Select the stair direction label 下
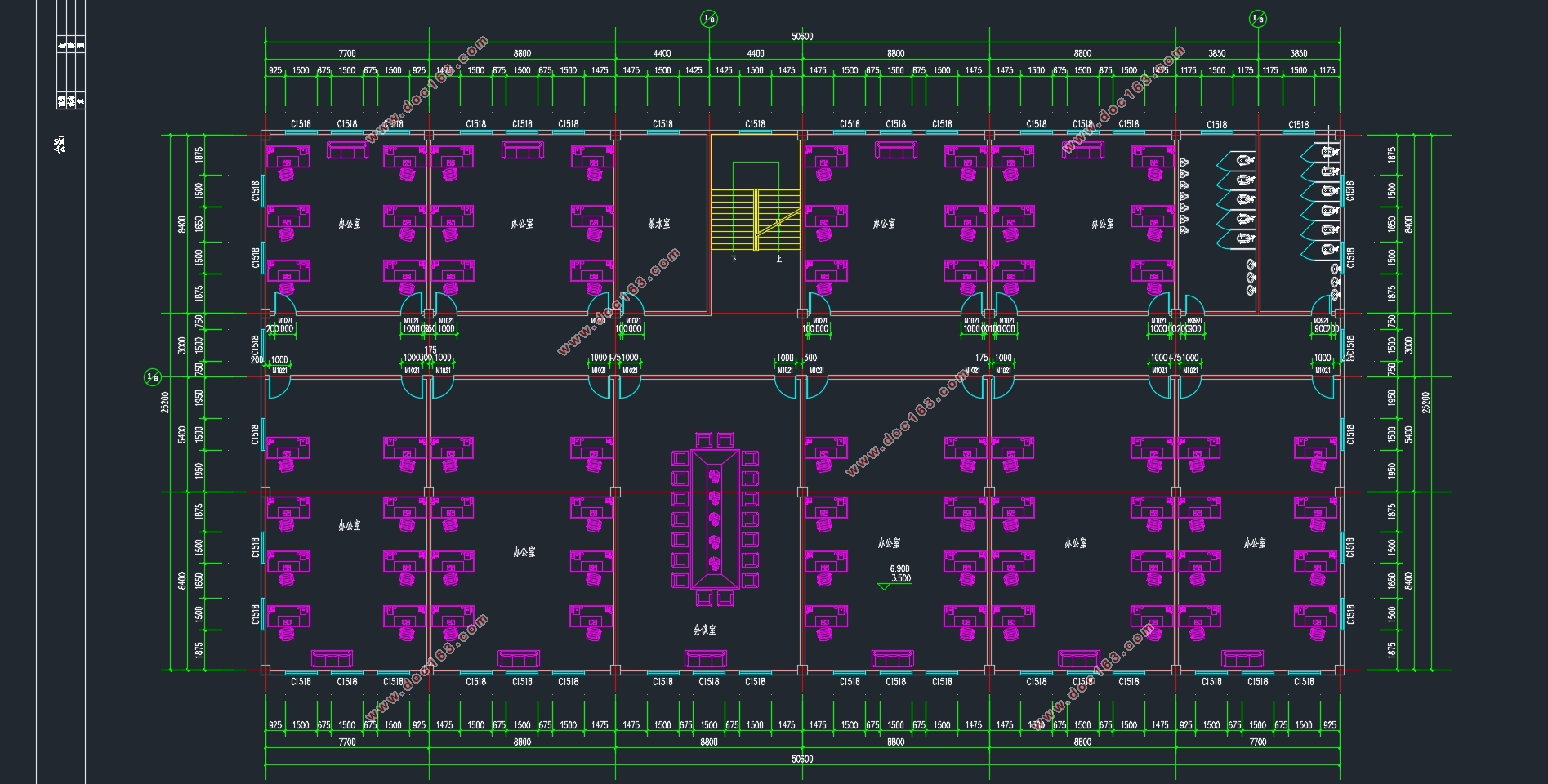The height and width of the screenshot is (784, 1548). click(734, 259)
